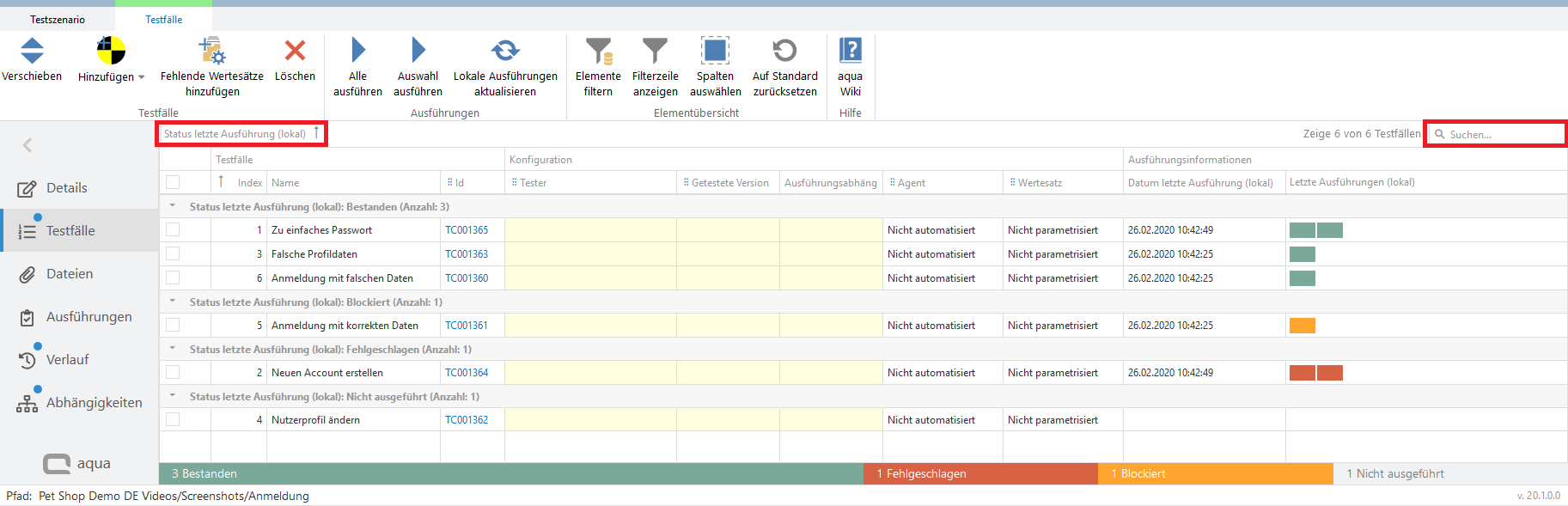
Task: Run all tests with Alle ausführen
Action: click(x=357, y=52)
